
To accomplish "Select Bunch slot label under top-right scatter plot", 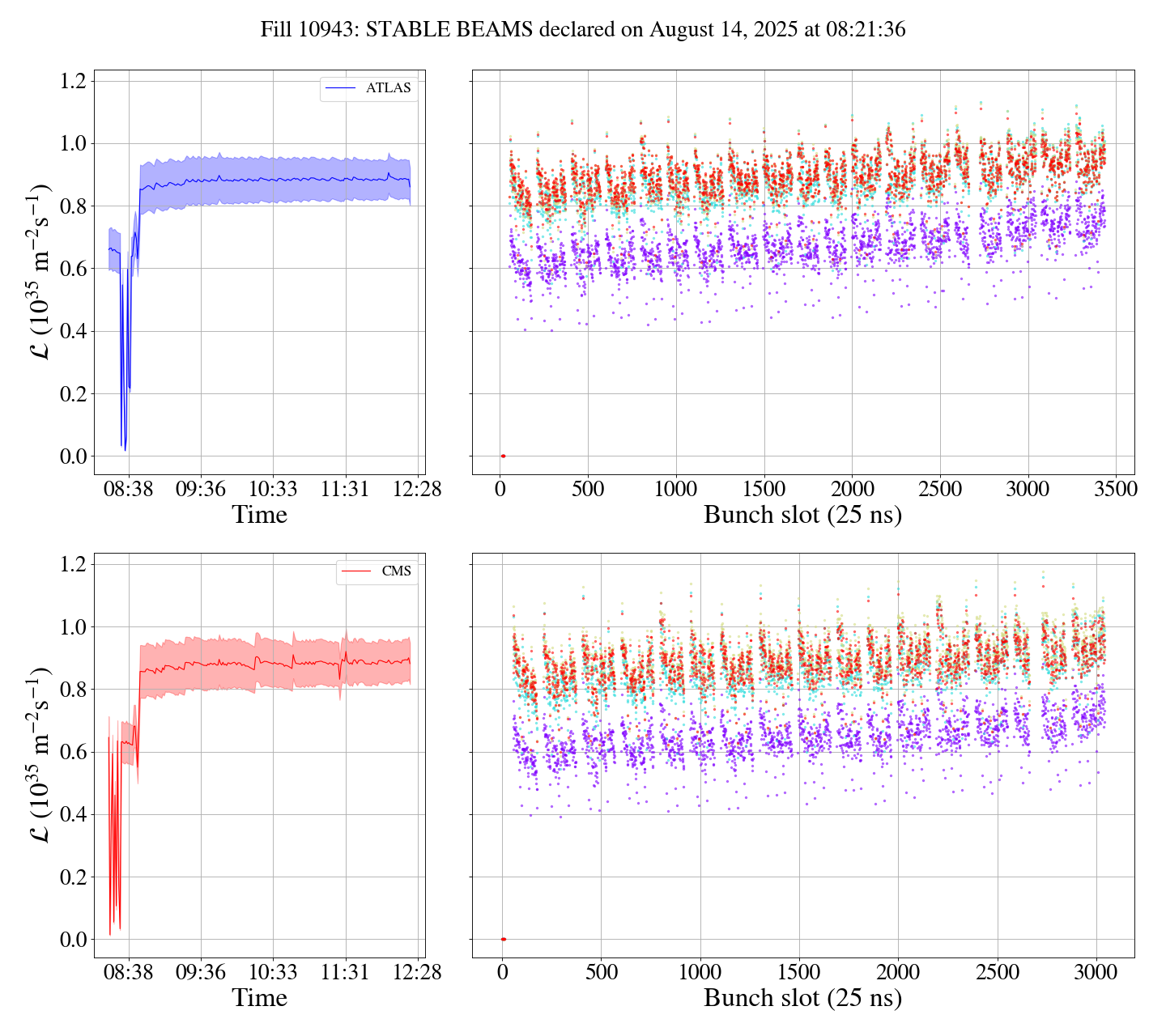I will (x=802, y=515).
